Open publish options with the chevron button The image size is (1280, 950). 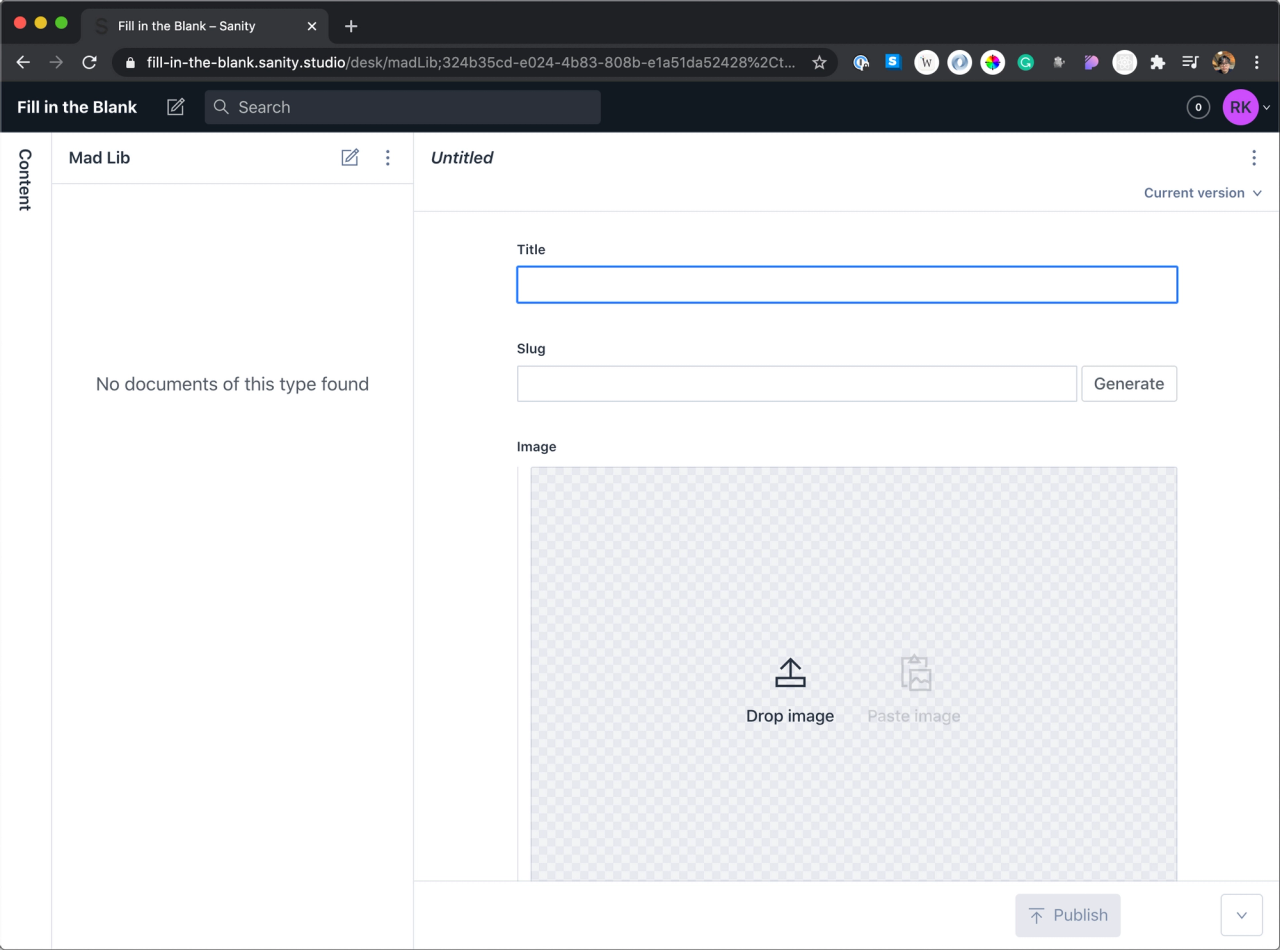click(x=1241, y=914)
